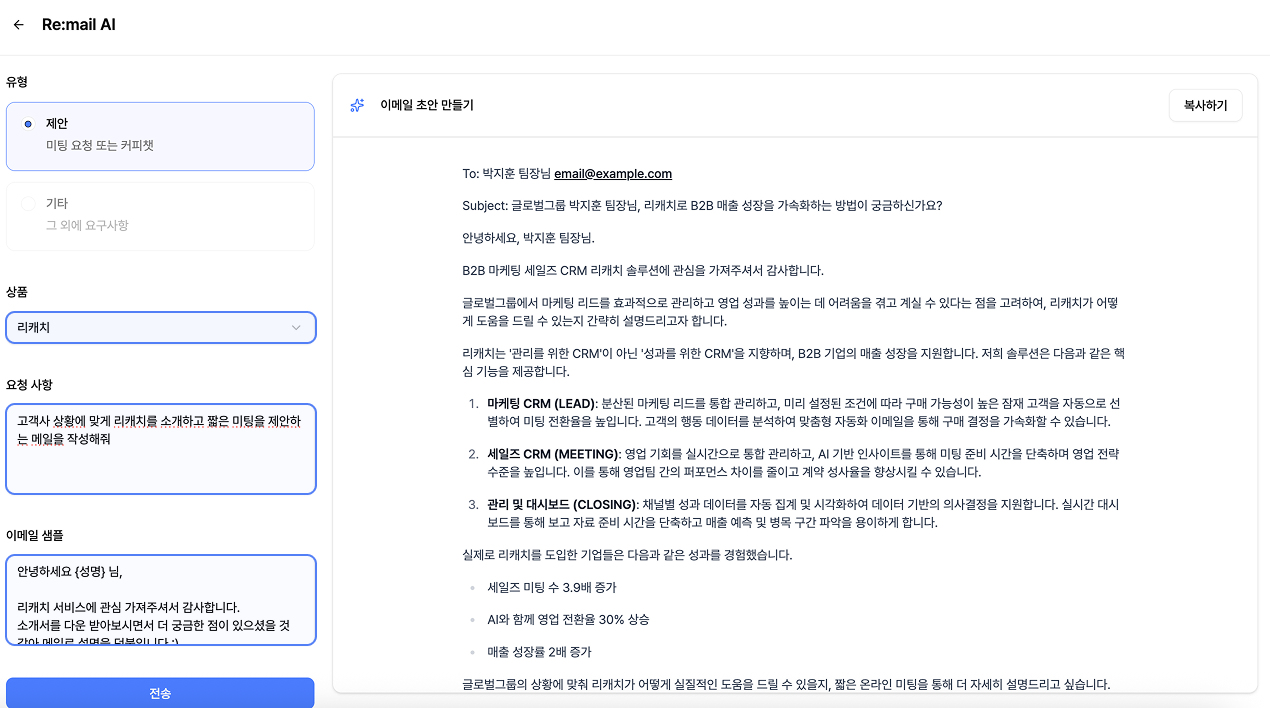Click the 요청 사항 label

29,385
